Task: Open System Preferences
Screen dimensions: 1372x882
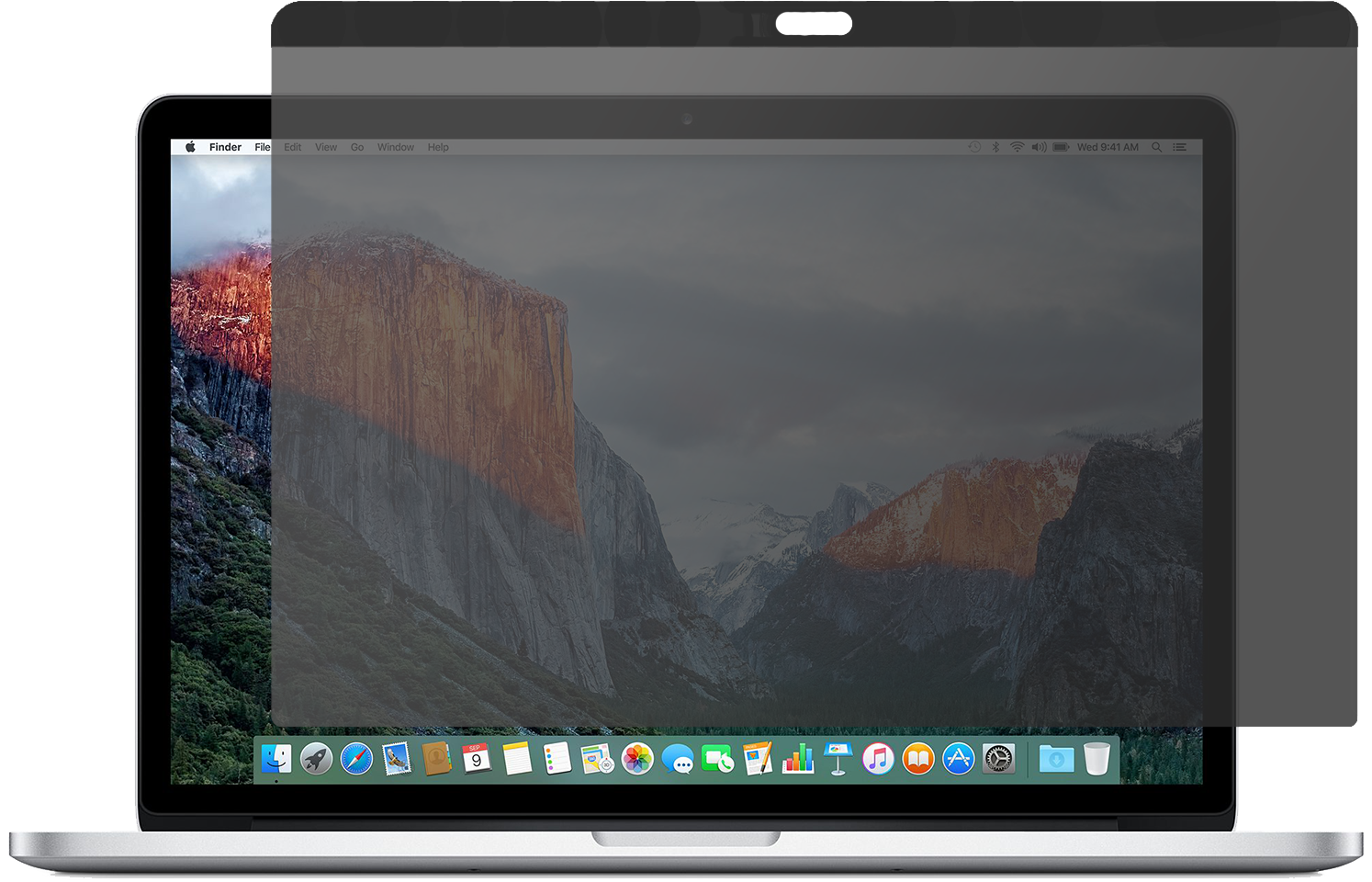Action: [x=996, y=759]
